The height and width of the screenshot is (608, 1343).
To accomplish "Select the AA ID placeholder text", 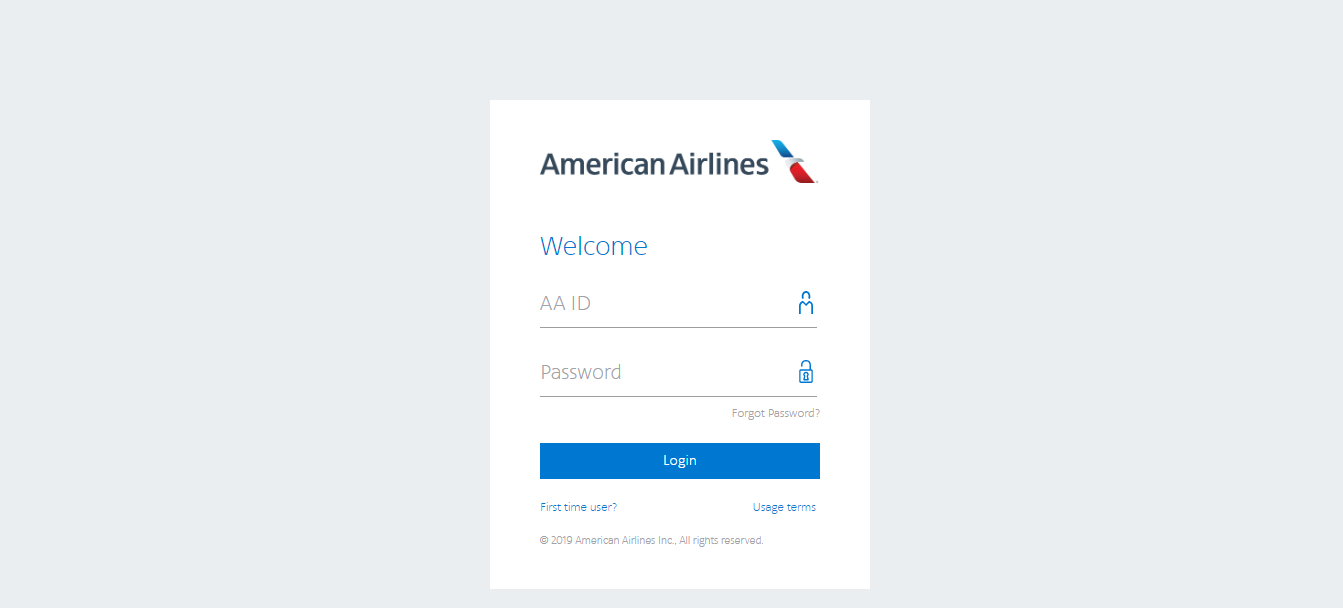I will point(566,303).
